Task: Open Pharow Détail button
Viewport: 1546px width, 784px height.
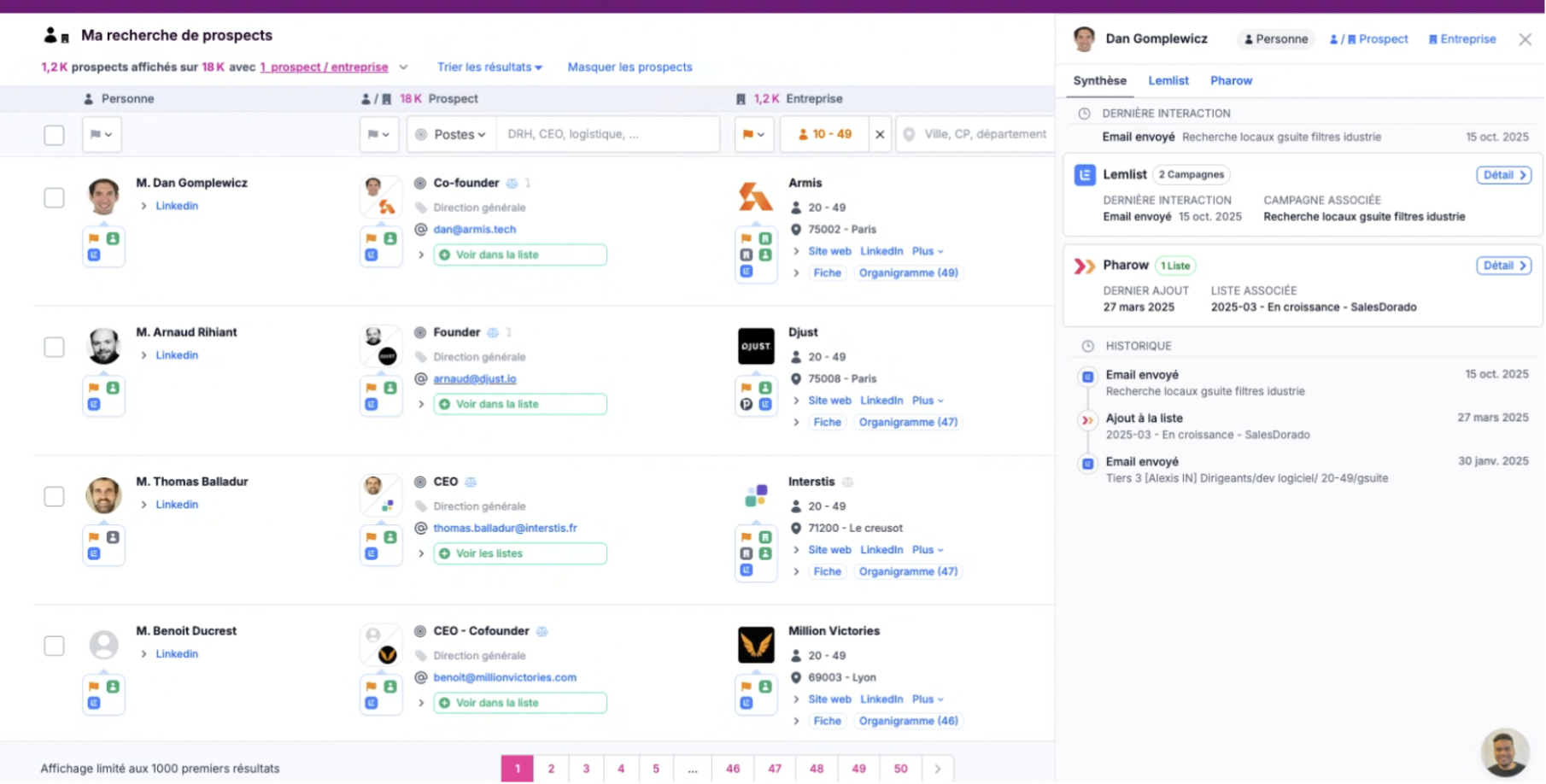Action: coord(1503,266)
